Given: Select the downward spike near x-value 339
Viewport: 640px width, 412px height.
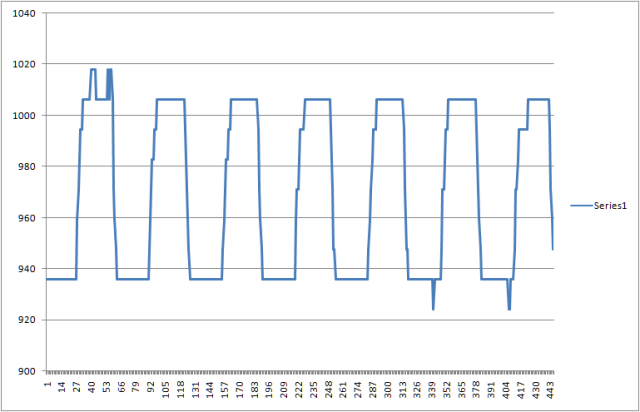Looking at the screenshot, I should (x=433, y=308).
